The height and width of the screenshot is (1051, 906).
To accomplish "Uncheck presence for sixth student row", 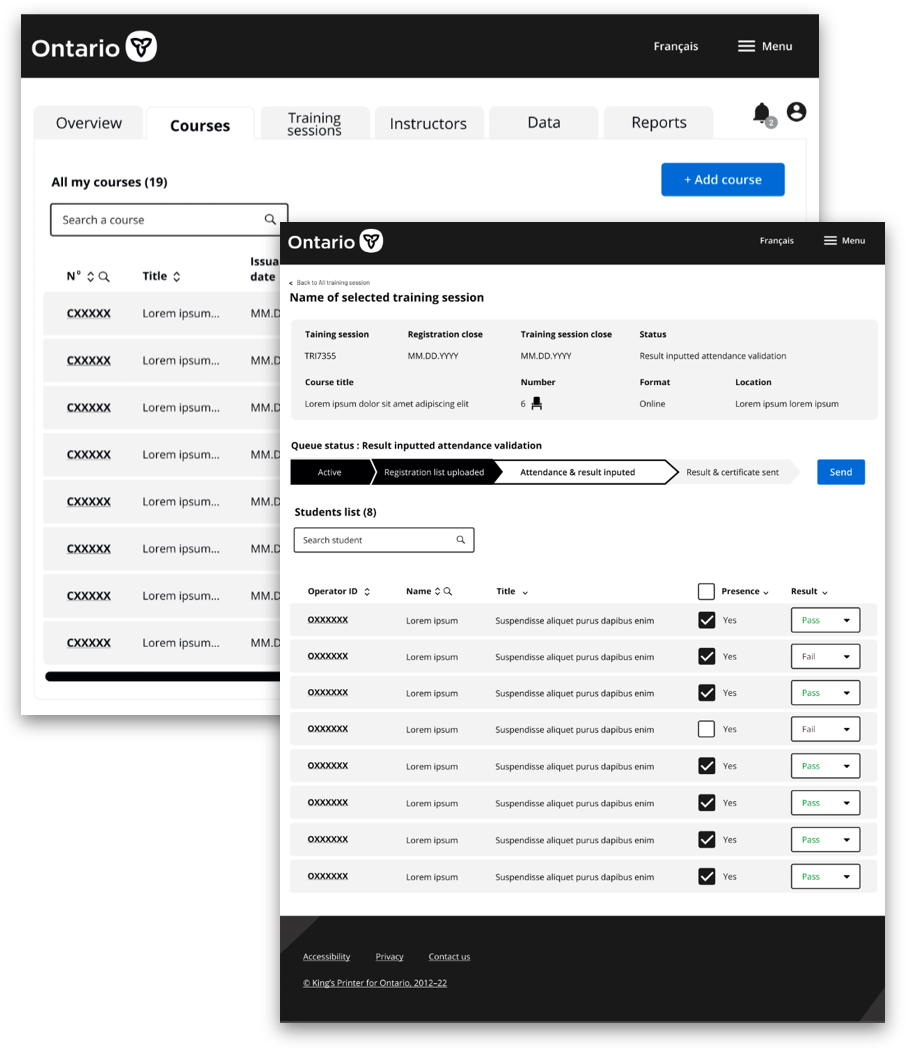I will pyautogui.click(x=706, y=802).
